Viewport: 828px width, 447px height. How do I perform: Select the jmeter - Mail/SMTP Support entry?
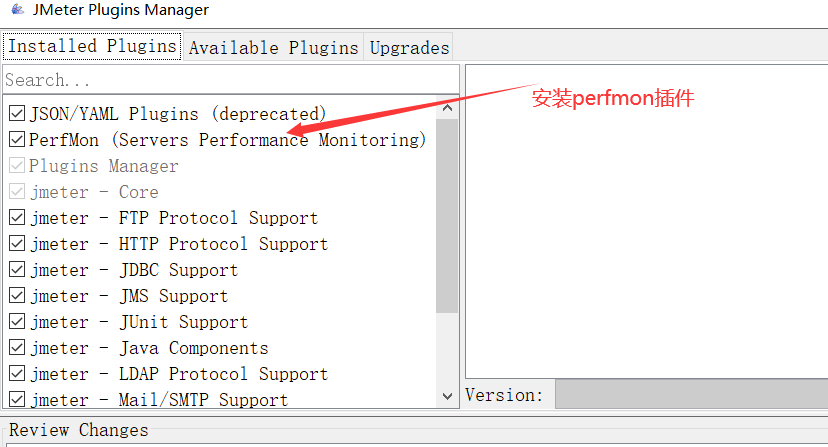point(158,400)
